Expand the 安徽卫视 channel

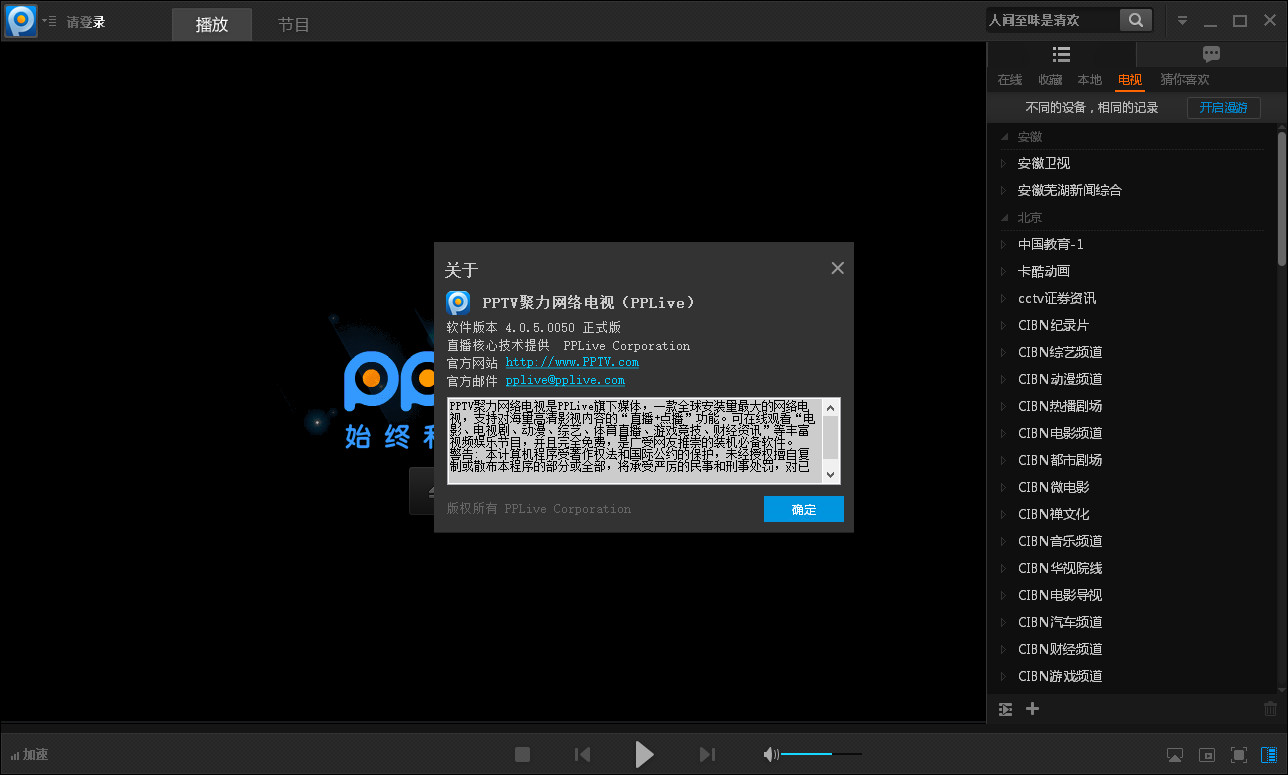[x=1006, y=164]
